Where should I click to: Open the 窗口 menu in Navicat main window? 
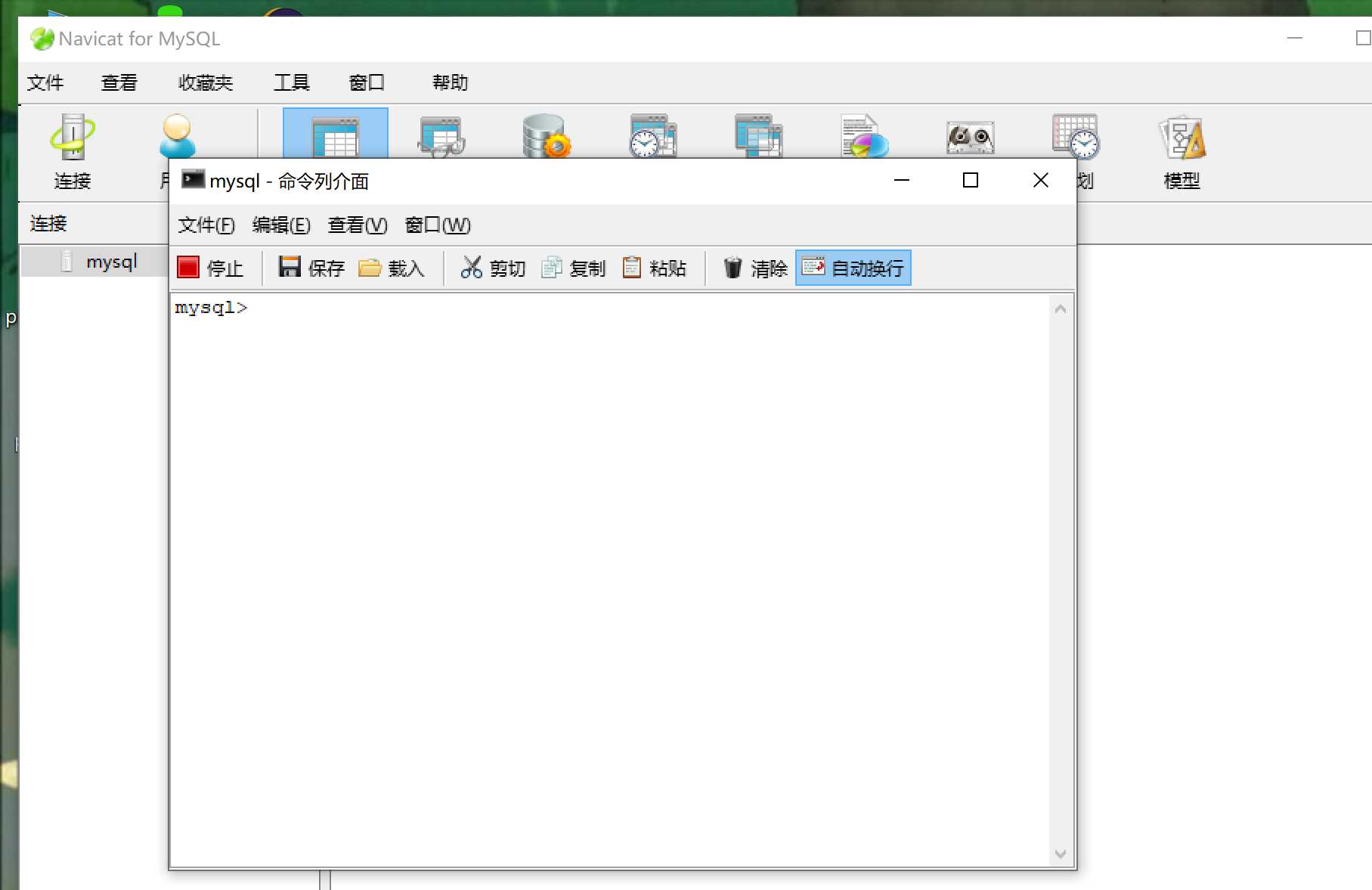367,82
